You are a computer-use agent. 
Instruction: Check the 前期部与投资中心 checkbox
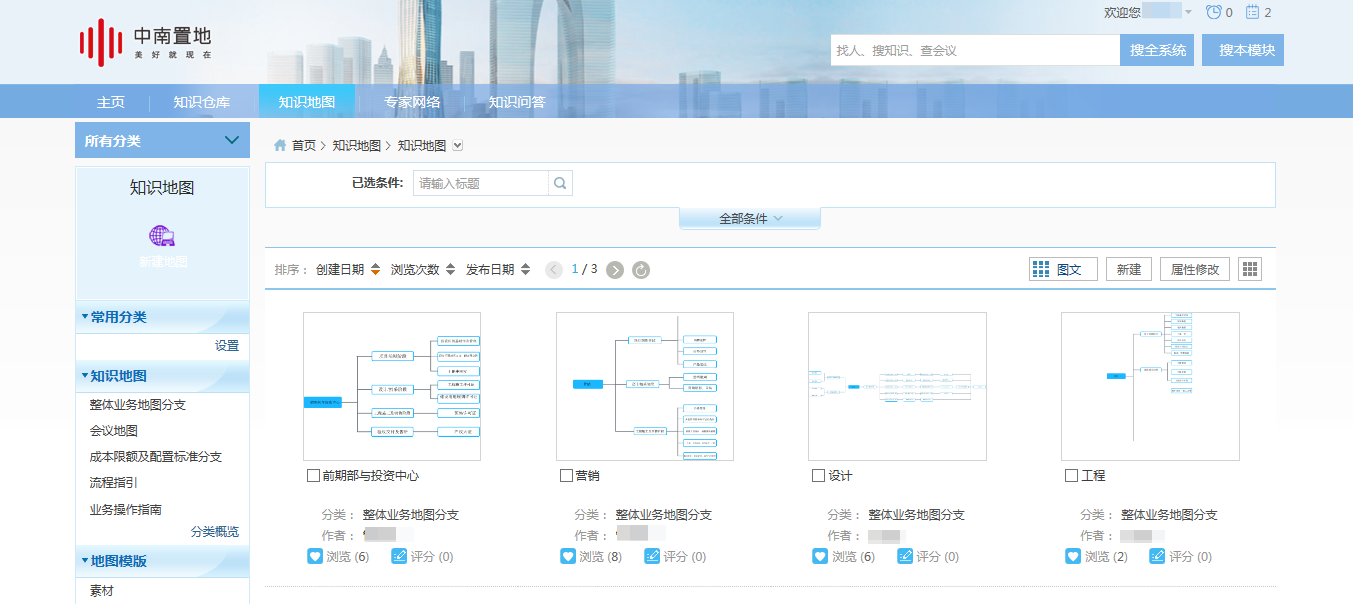pos(314,476)
